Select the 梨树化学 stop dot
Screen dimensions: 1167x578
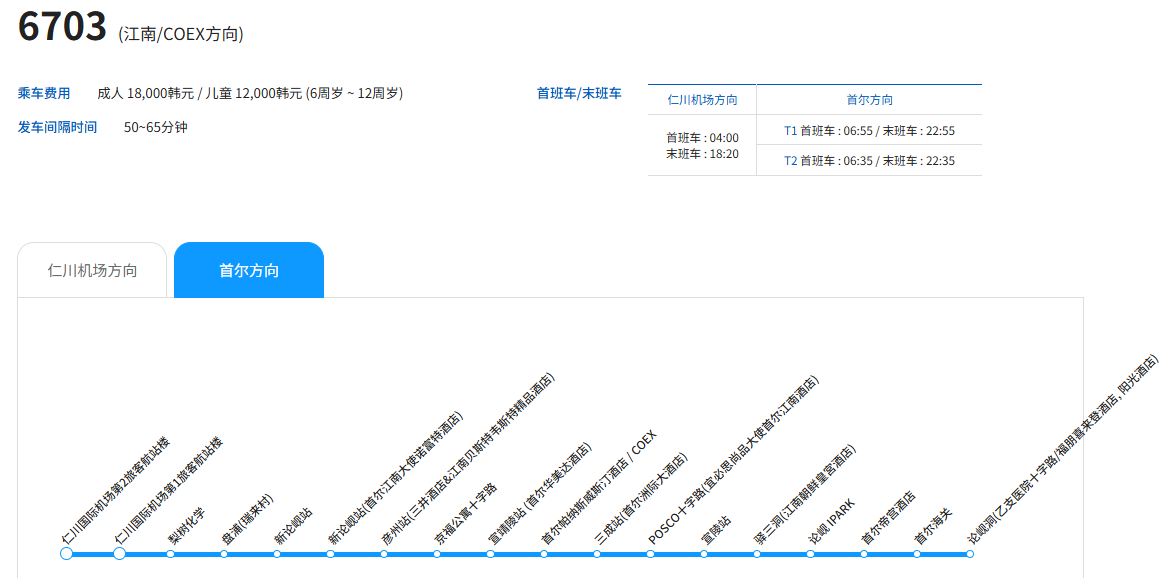pos(171,553)
